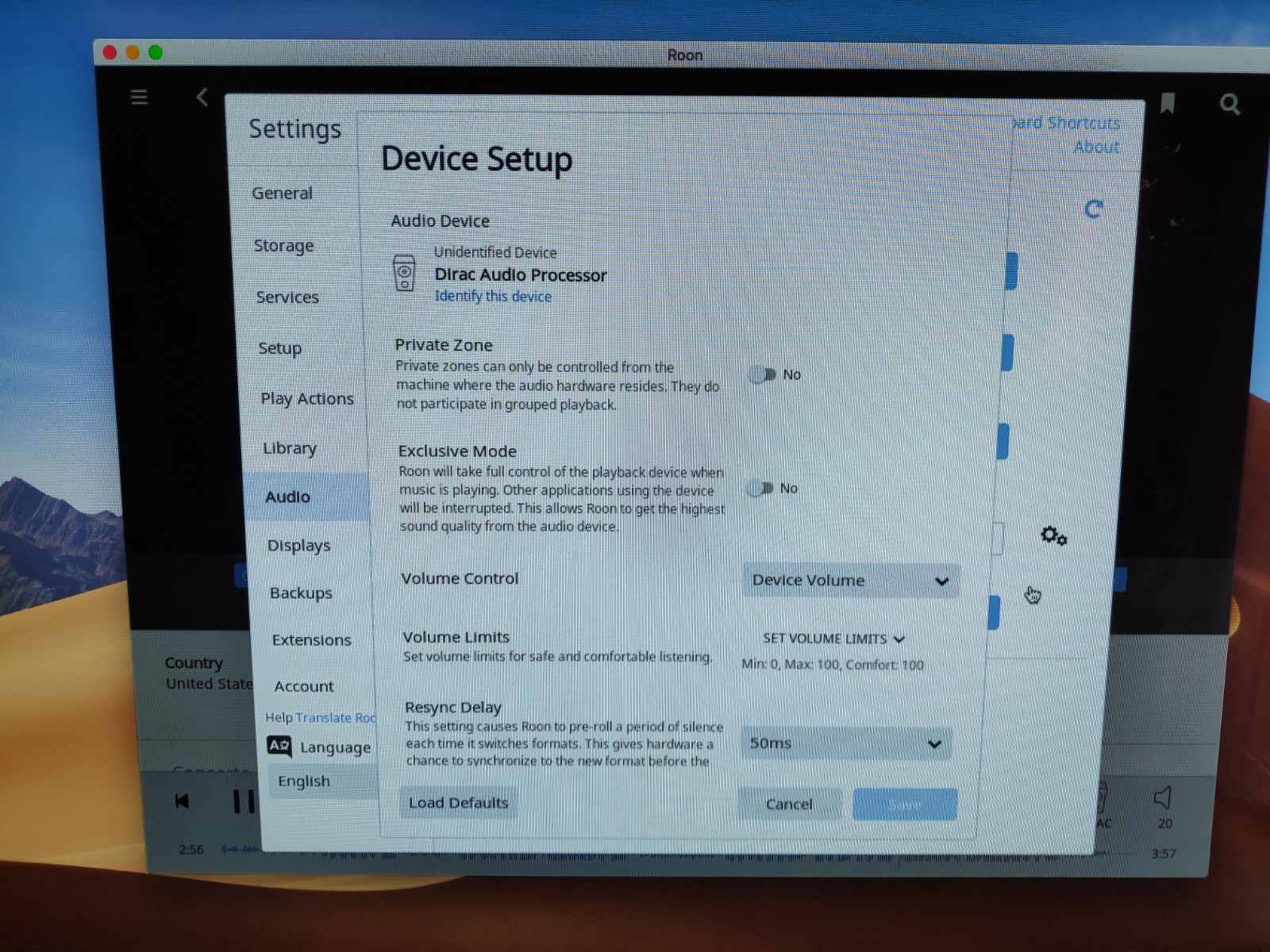Click the speaker device icon
The image size is (1270, 952).
coord(404,273)
